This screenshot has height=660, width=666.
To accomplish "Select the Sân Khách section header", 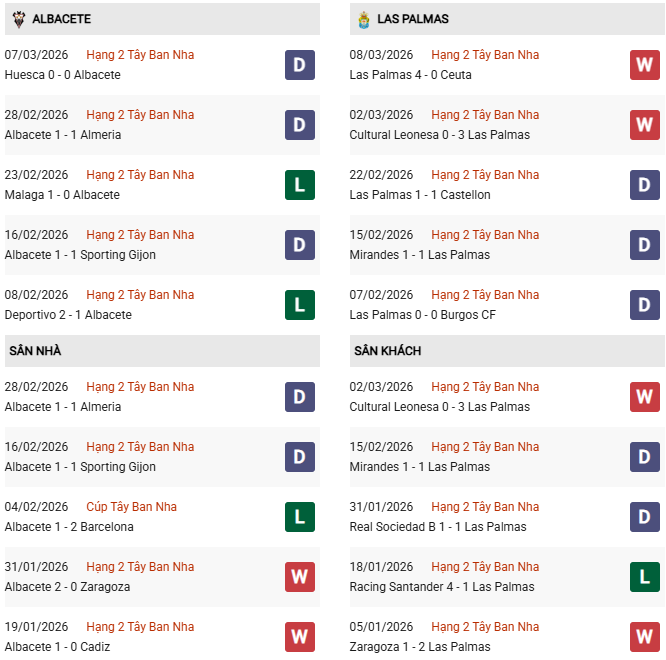I will pos(387,351).
